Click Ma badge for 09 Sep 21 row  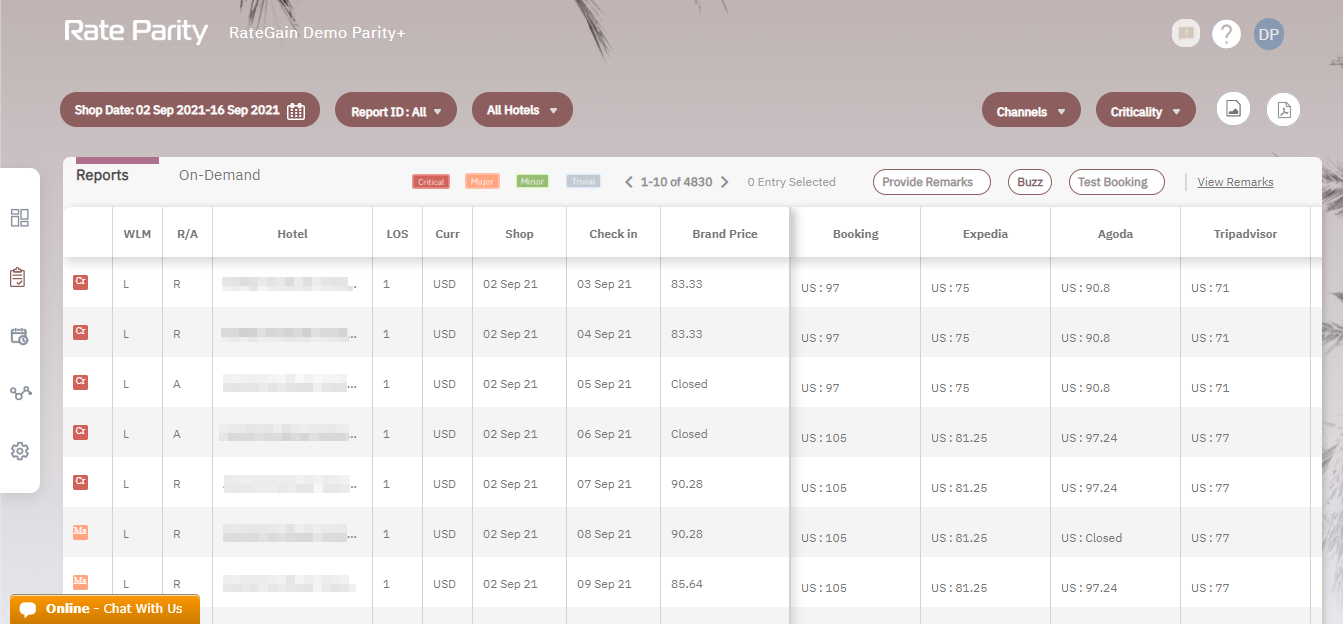pyautogui.click(x=81, y=581)
